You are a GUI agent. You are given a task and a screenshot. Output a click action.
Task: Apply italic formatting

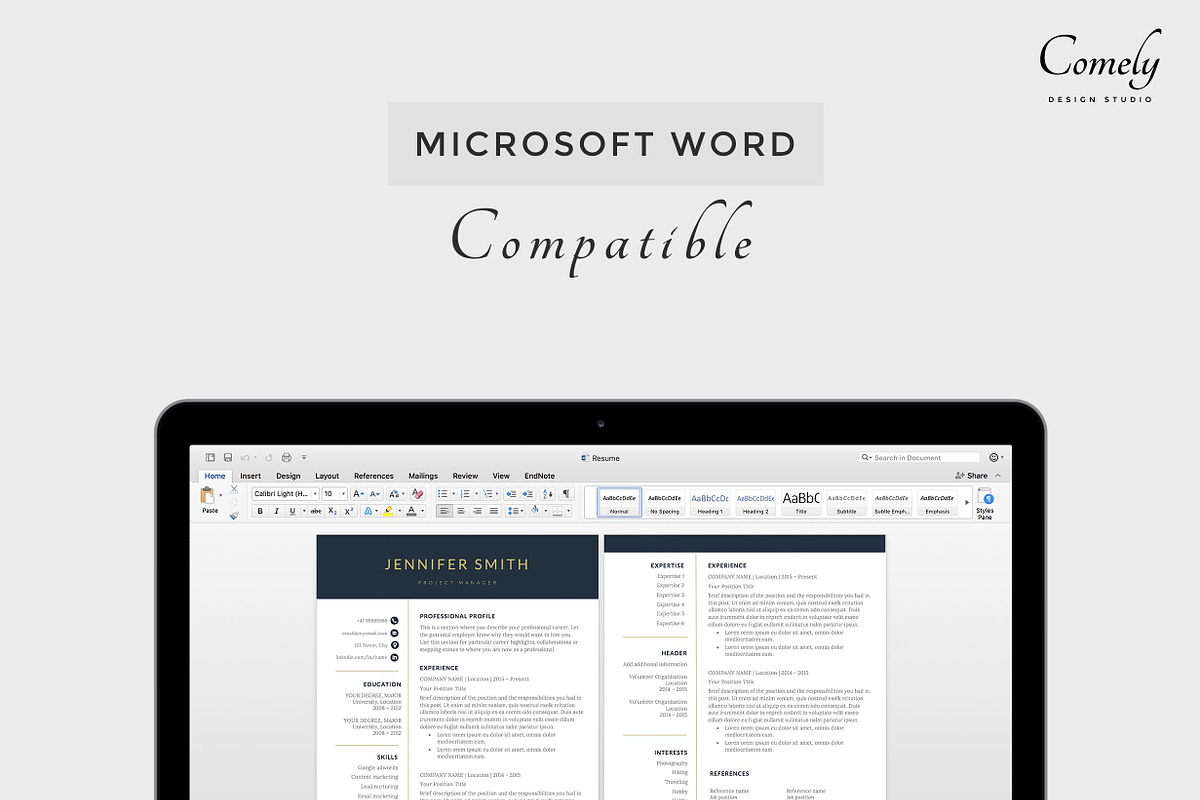pos(276,511)
